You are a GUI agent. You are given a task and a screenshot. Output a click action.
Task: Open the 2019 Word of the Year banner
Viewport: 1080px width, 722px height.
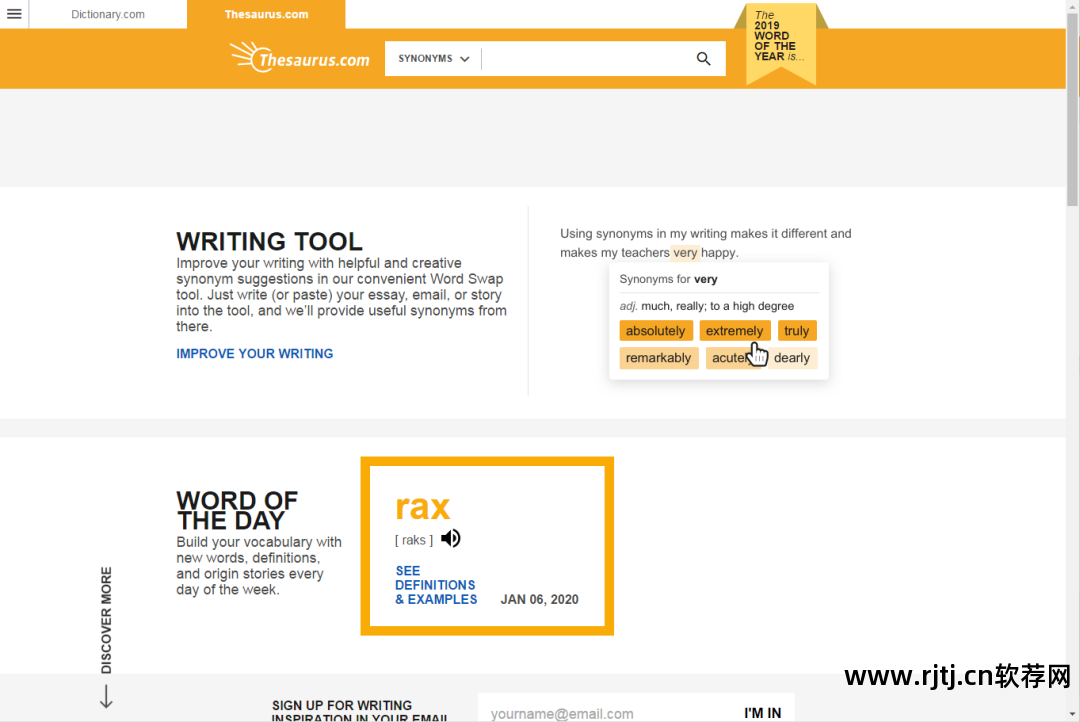(x=780, y=42)
